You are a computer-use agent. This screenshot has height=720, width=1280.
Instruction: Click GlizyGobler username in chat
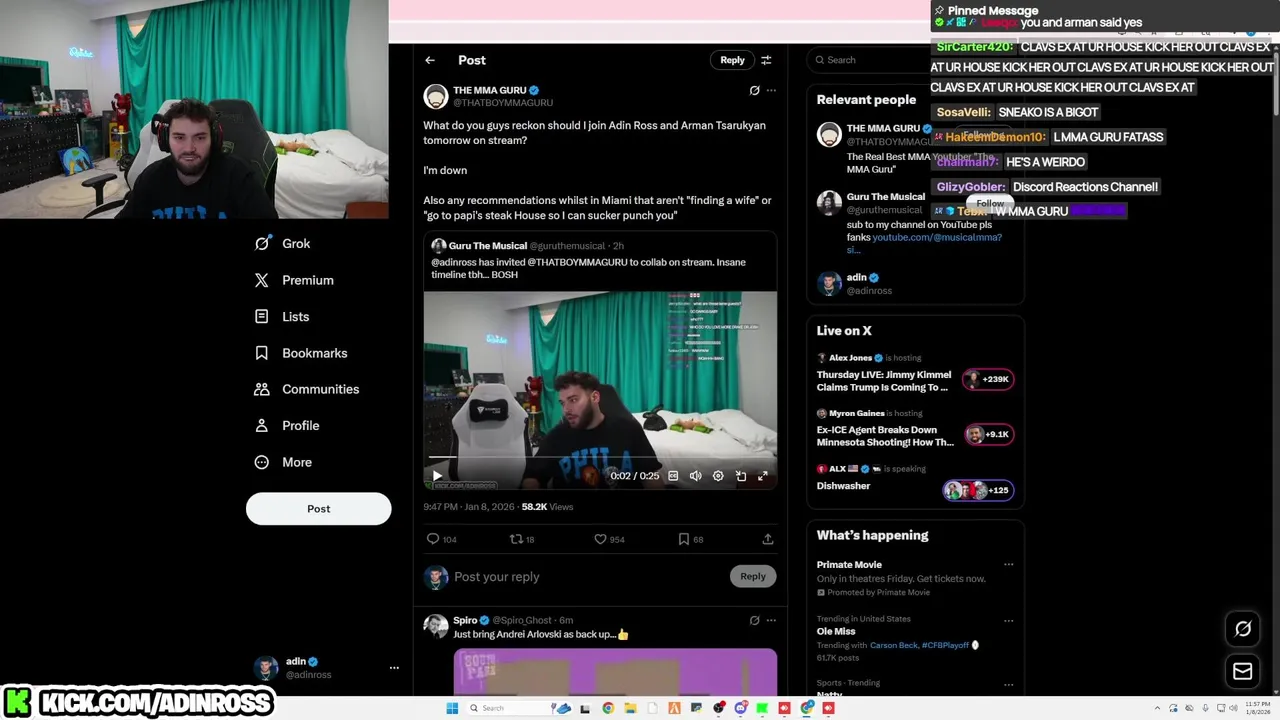point(971,187)
